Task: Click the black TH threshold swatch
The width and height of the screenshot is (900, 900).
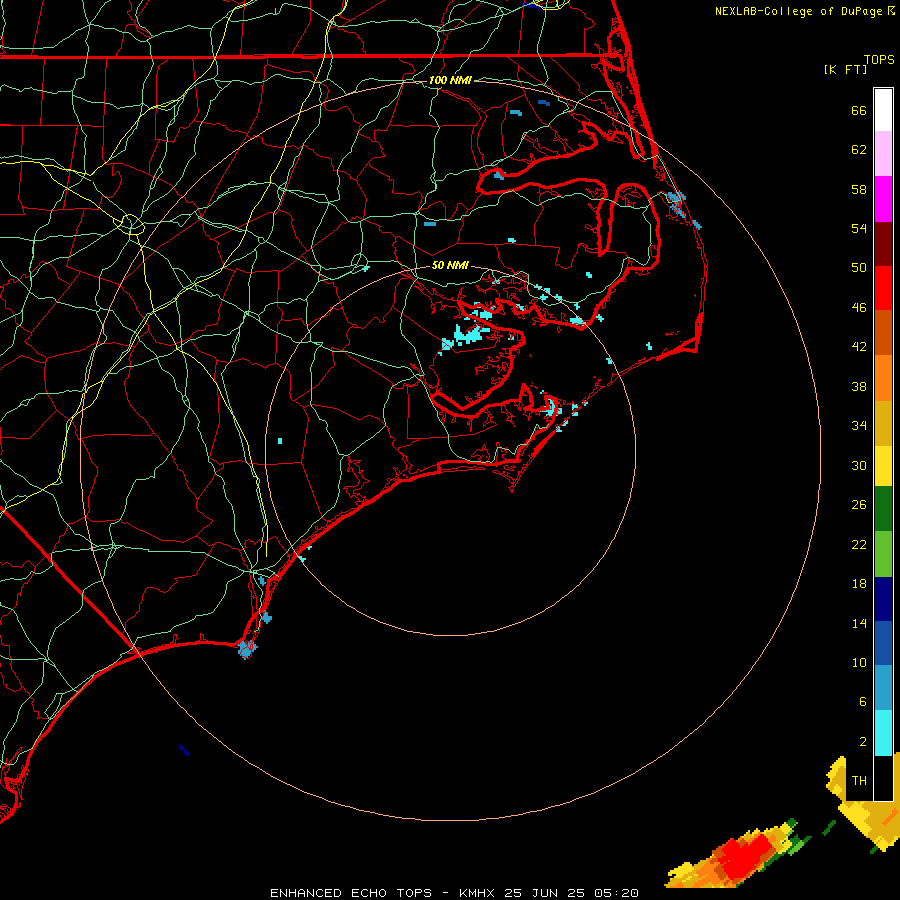Action: [883, 778]
